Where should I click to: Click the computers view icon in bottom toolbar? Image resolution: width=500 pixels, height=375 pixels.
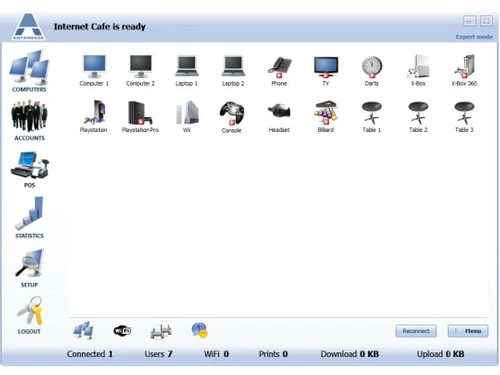click(x=83, y=330)
